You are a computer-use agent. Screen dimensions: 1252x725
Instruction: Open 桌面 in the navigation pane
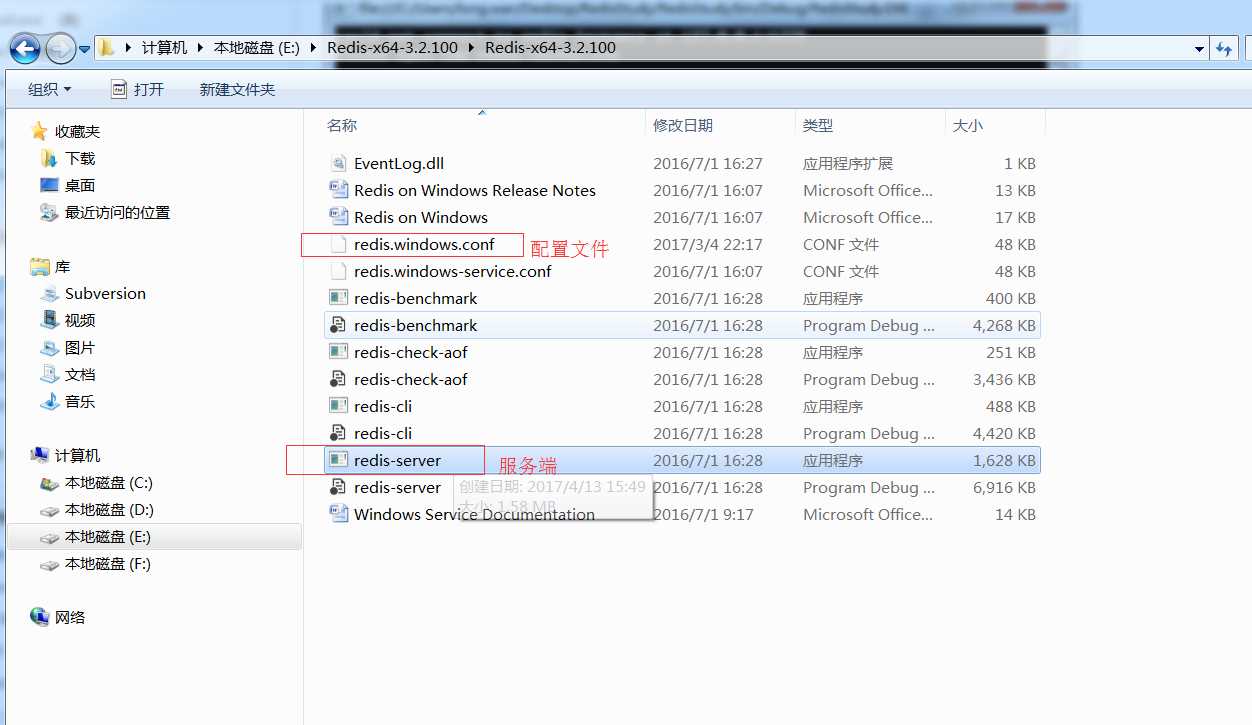[x=80, y=185]
